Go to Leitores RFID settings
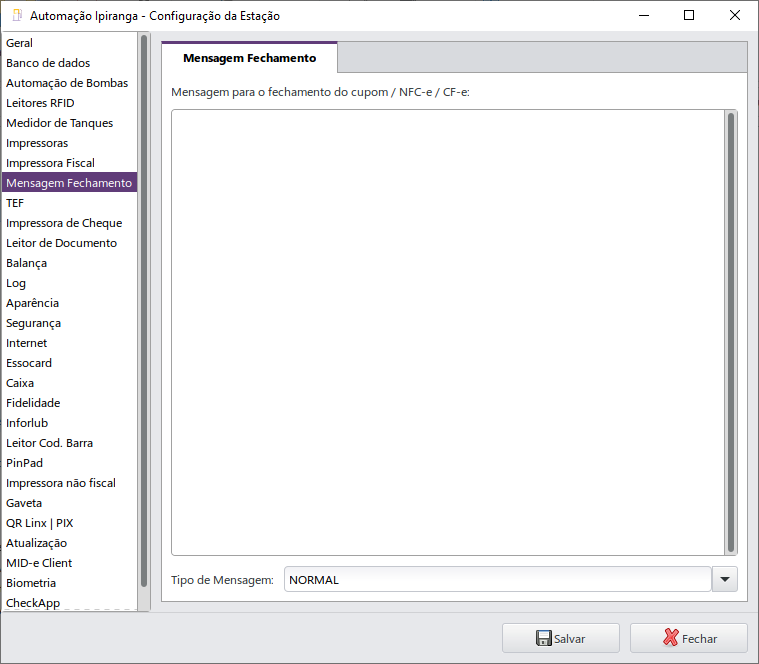 pyautogui.click(x=69, y=103)
